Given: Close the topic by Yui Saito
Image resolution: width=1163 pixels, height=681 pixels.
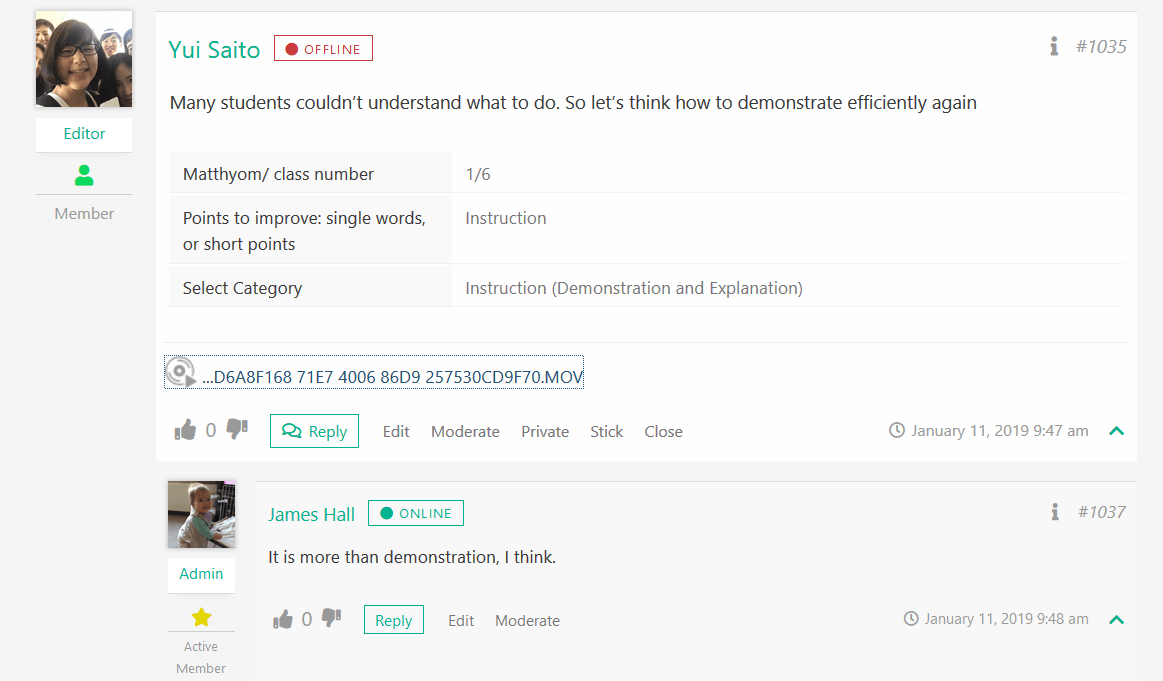Looking at the screenshot, I should 663,432.
